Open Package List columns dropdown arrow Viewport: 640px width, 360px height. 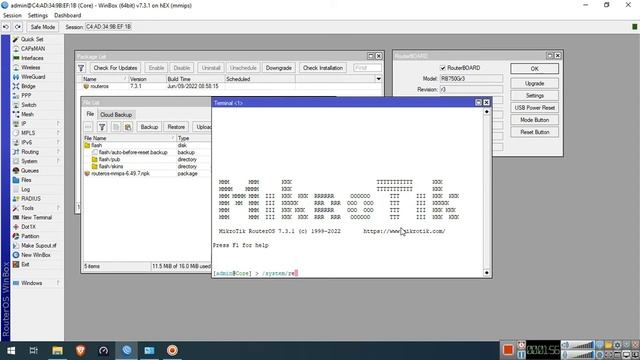(378, 79)
